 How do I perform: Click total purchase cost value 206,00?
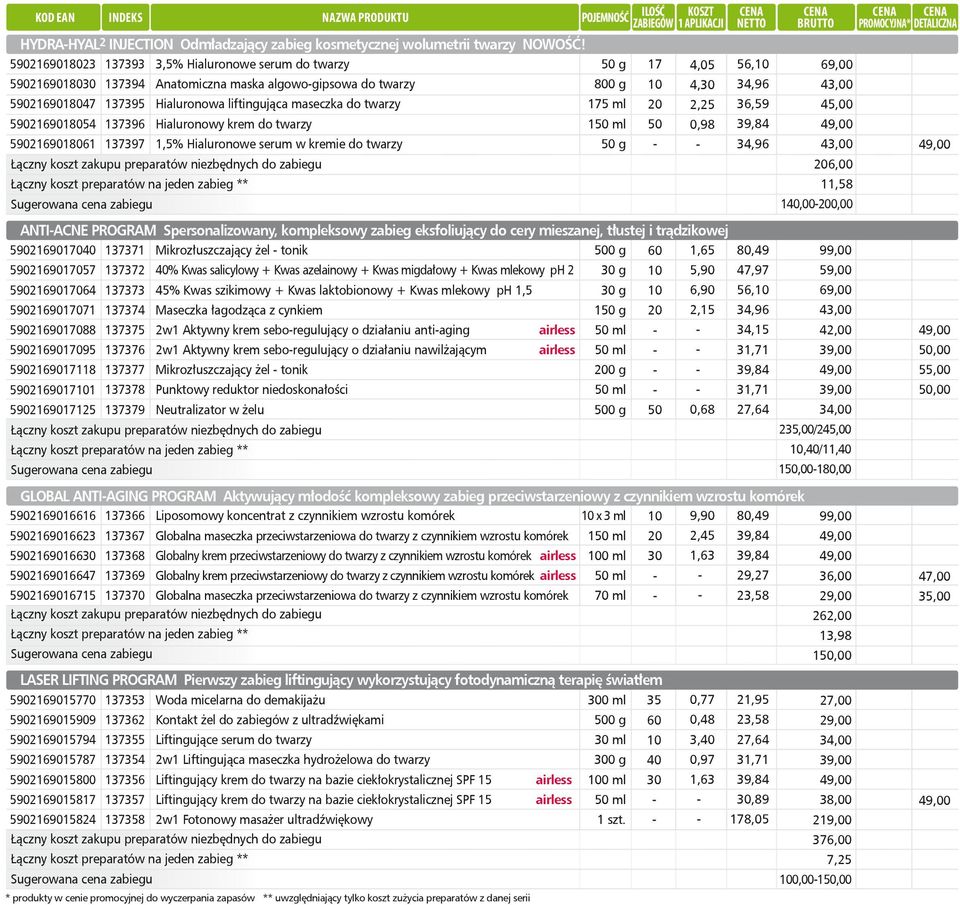[833, 164]
